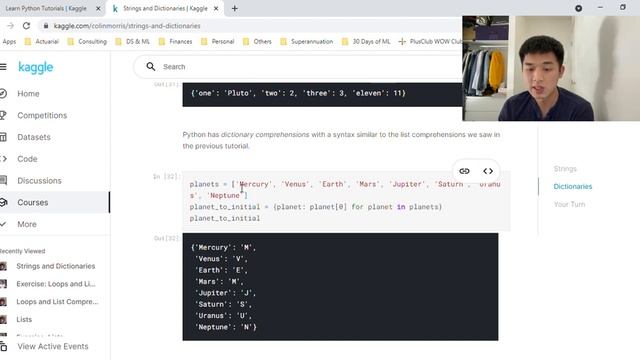This screenshot has height=360, width=640.
Task: Open recently viewed Strings and Dictionaries
Action: [x=56, y=266]
